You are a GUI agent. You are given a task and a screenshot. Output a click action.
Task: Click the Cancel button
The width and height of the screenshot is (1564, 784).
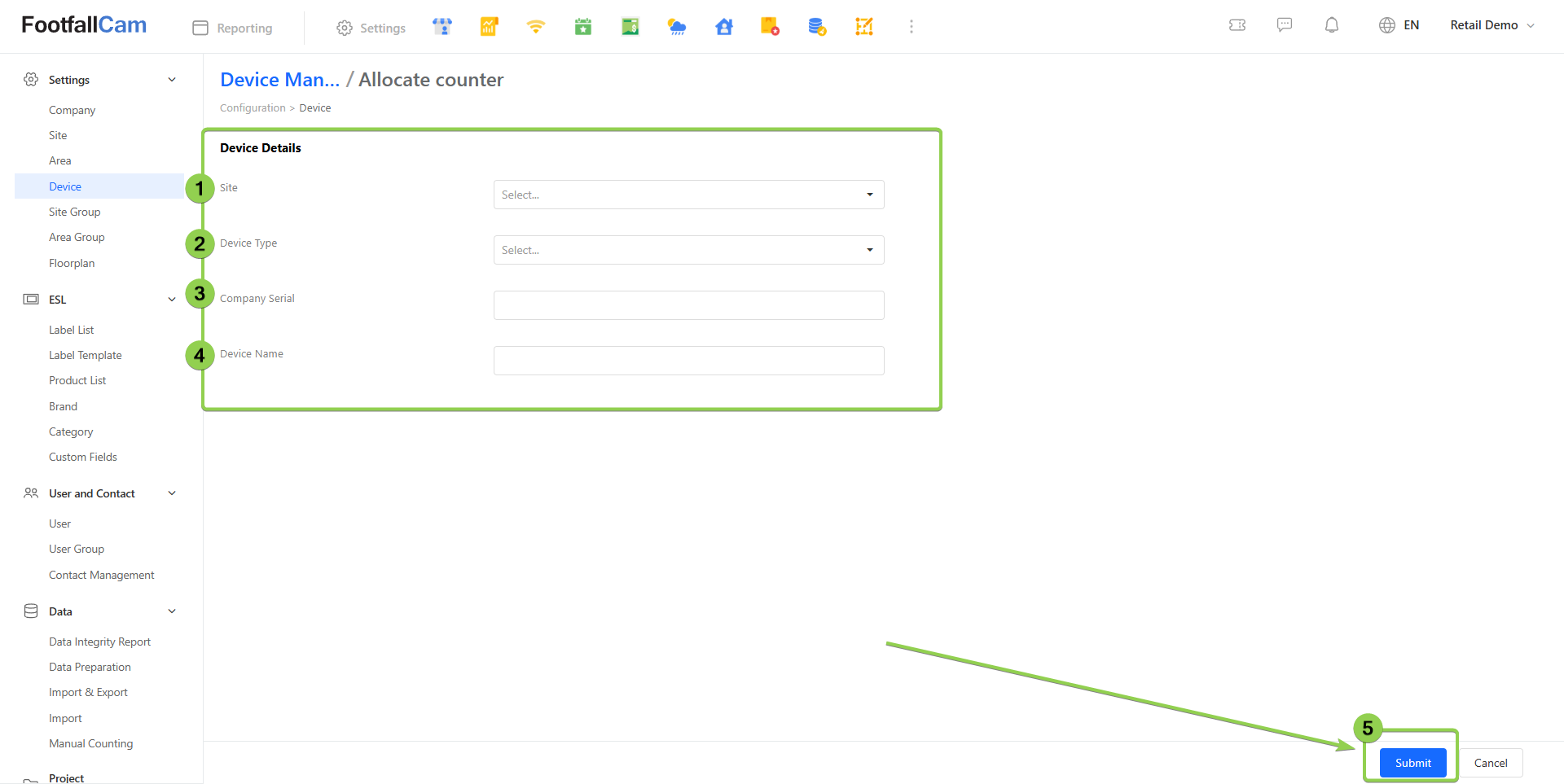pos(1490,763)
